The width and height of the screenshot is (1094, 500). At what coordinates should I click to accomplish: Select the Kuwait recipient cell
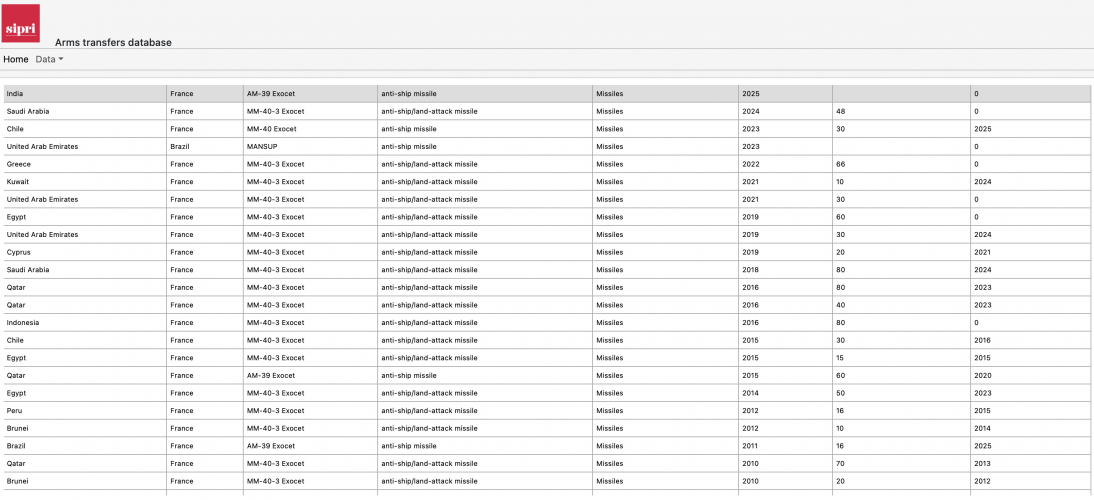[x=85, y=182]
